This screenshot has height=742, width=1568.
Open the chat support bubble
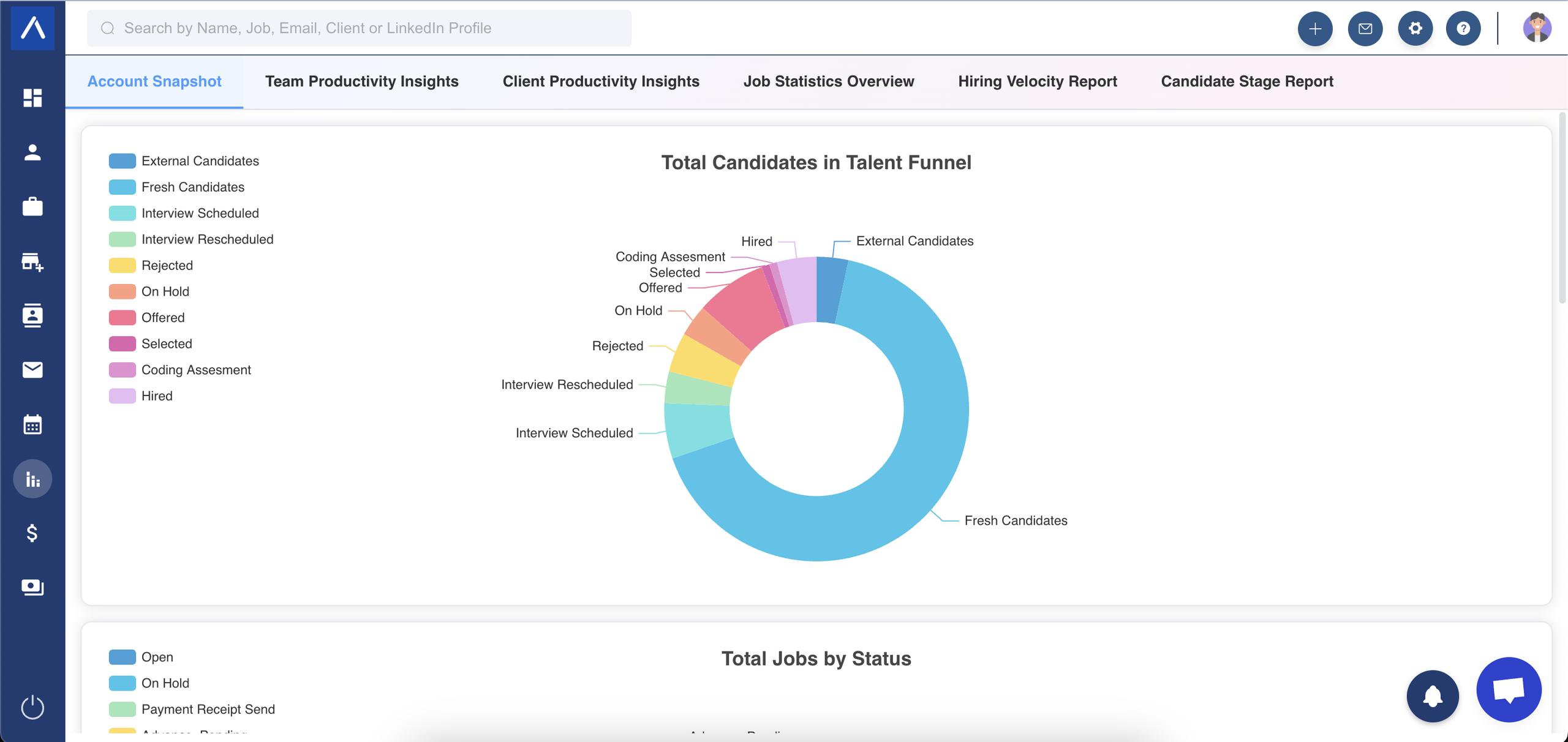1509,690
